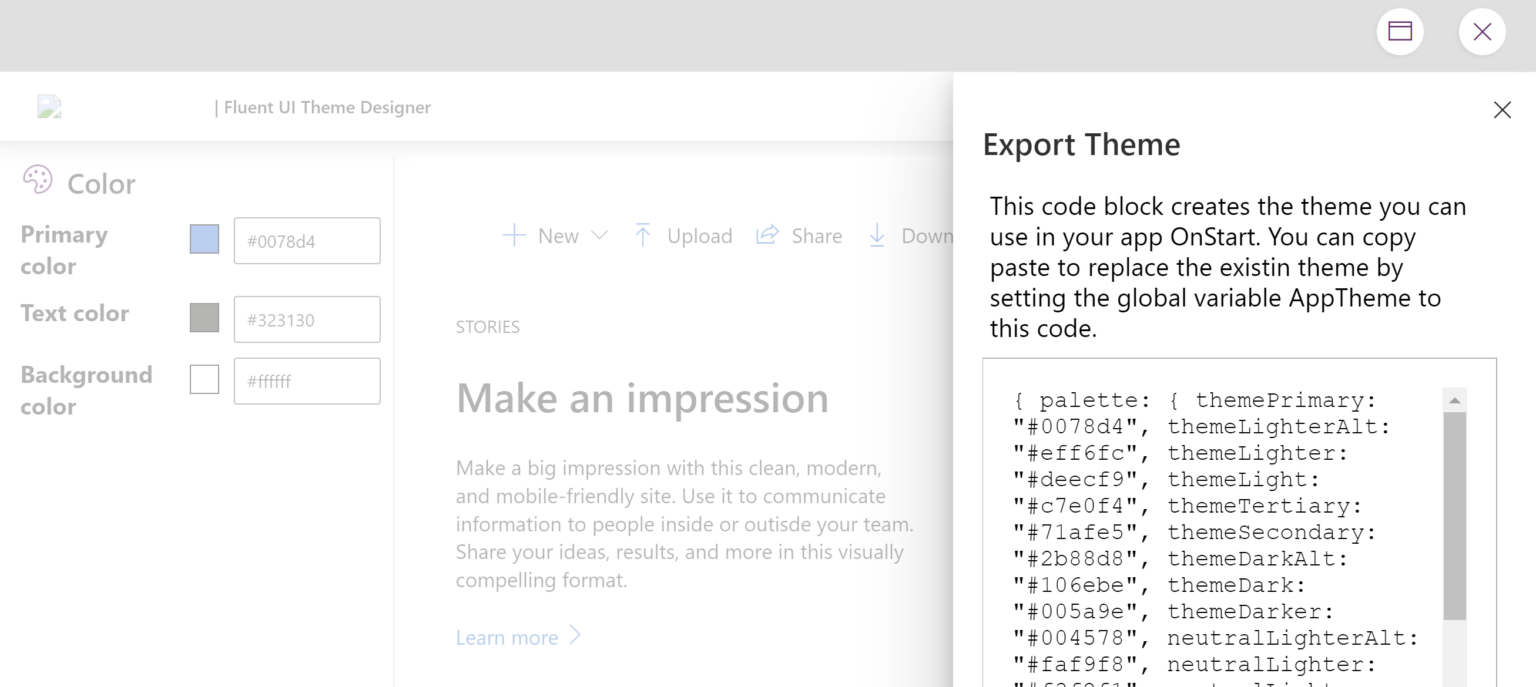The width and height of the screenshot is (1536, 687).
Task: Click the Color palette icon in the sidebar
Action: pos(37,179)
